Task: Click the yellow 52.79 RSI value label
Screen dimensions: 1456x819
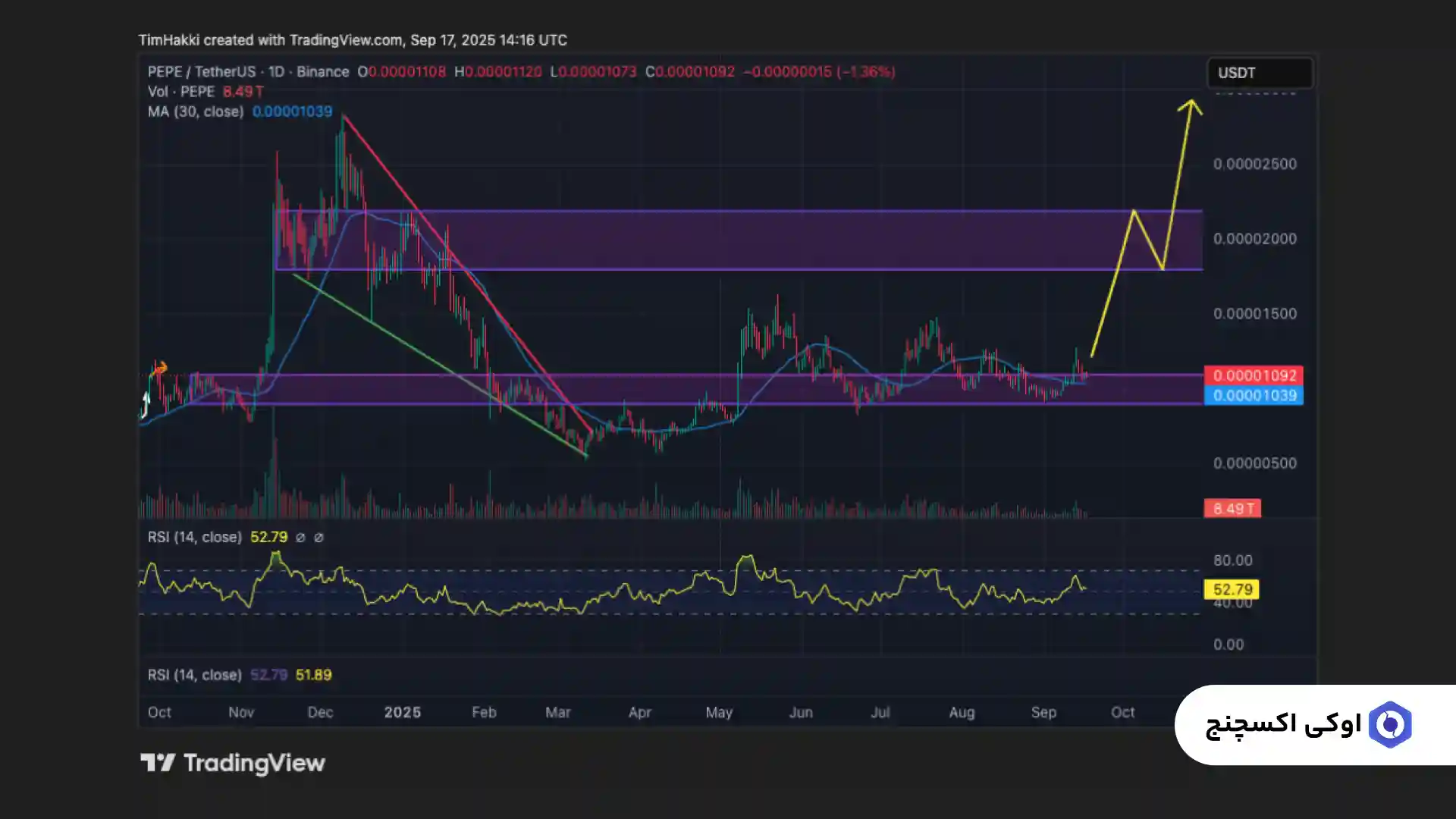Action: click(x=1232, y=589)
